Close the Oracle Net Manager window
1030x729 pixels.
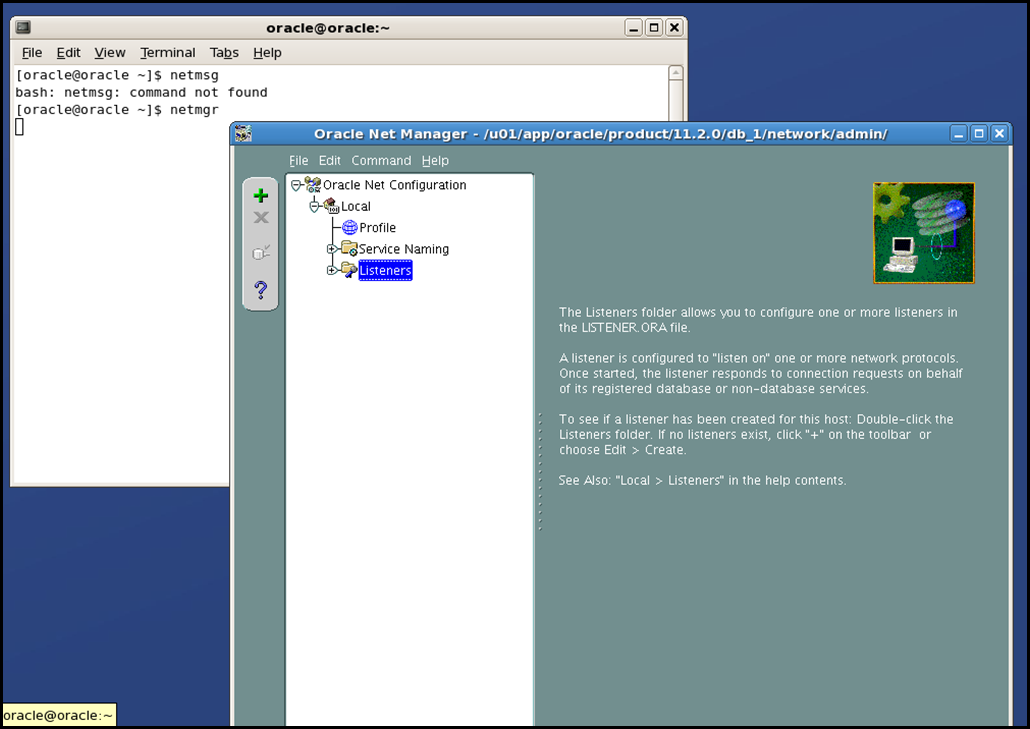coord(999,134)
